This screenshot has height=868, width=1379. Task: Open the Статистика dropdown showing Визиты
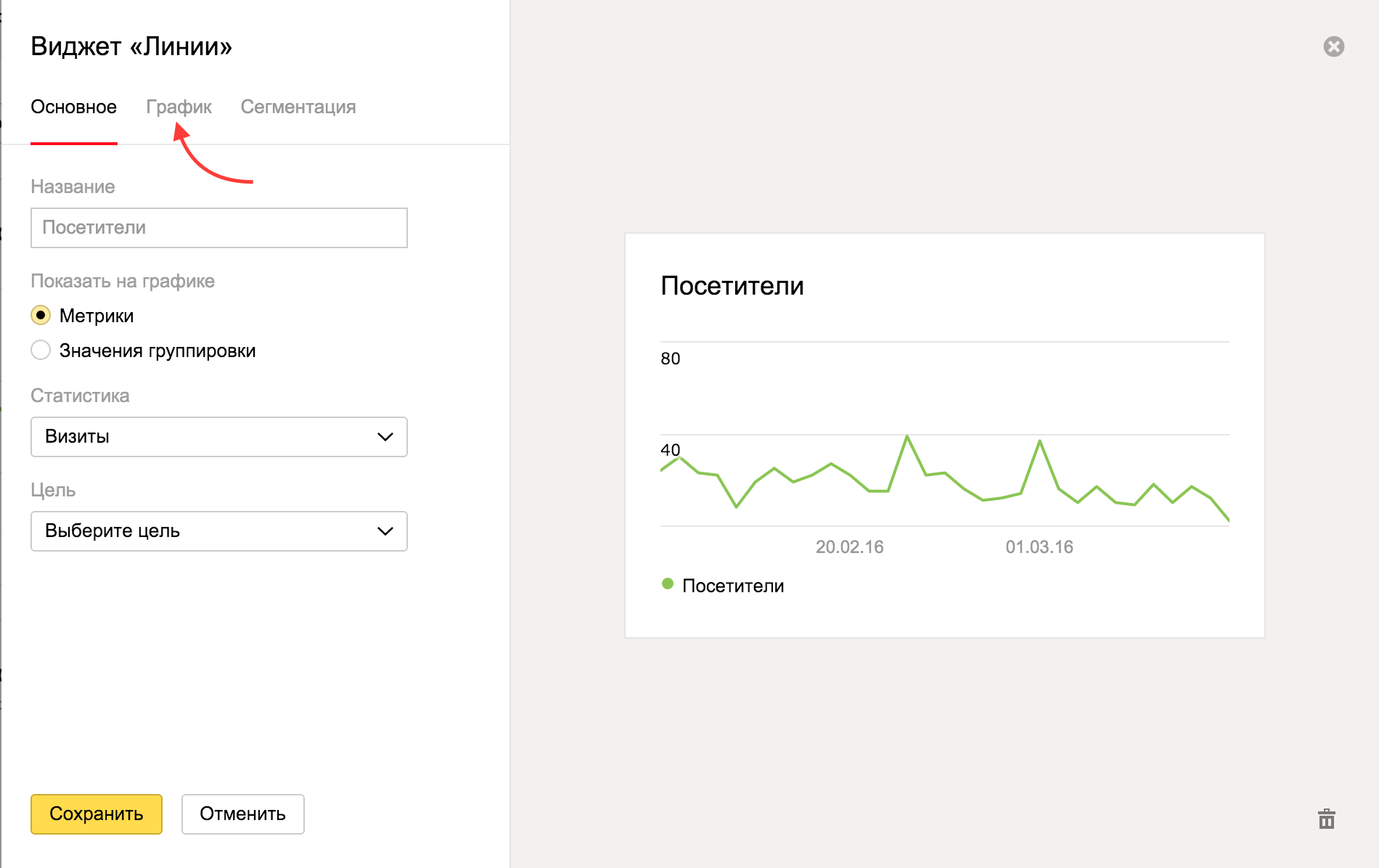tap(218, 437)
